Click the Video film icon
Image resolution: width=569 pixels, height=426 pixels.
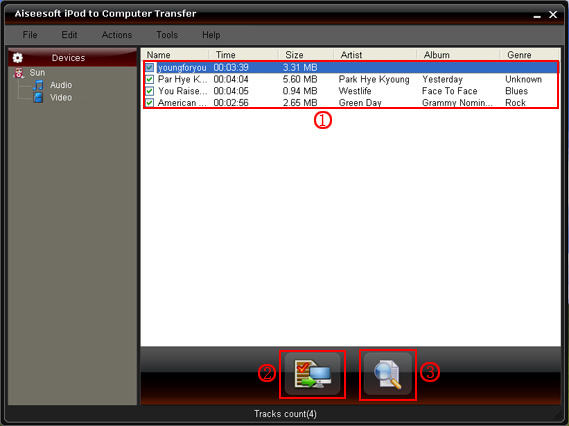(38, 98)
